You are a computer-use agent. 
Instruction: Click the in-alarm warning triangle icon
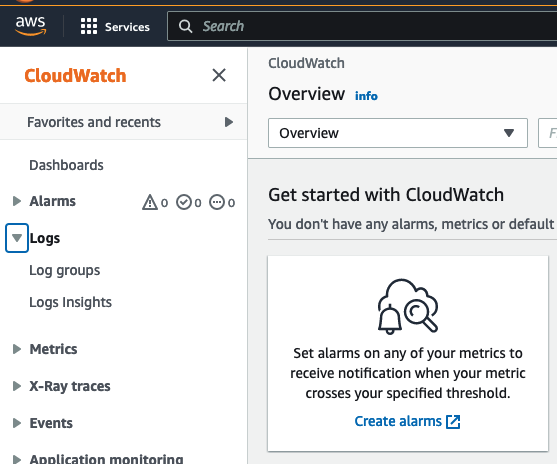tap(150, 202)
